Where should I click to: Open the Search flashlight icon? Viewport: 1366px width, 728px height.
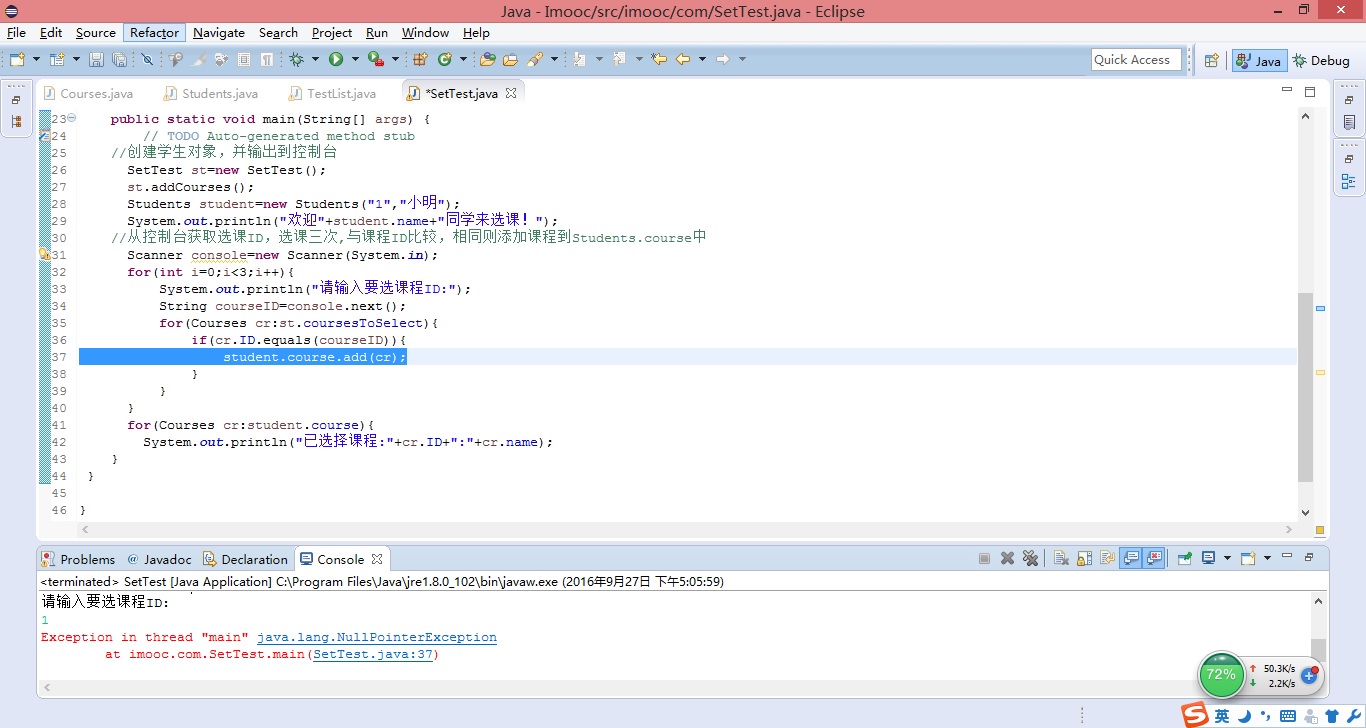(x=537, y=58)
